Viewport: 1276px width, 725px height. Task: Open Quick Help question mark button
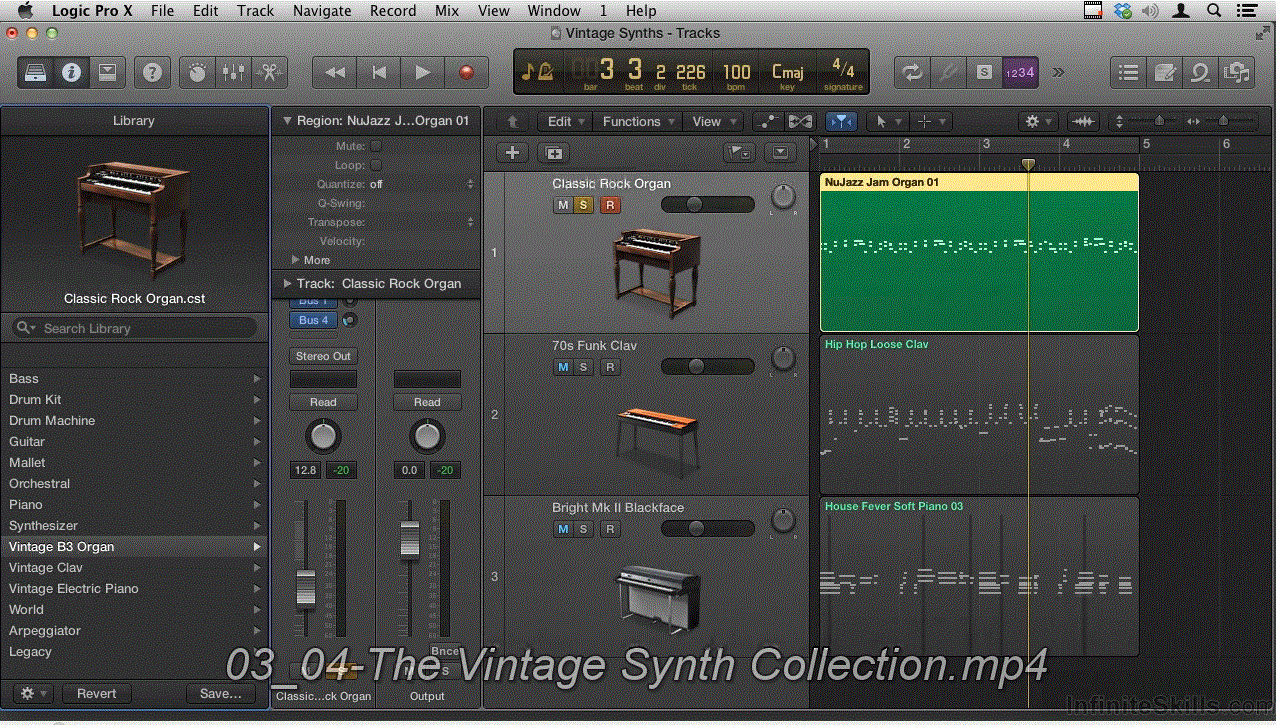tap(152, 72)
